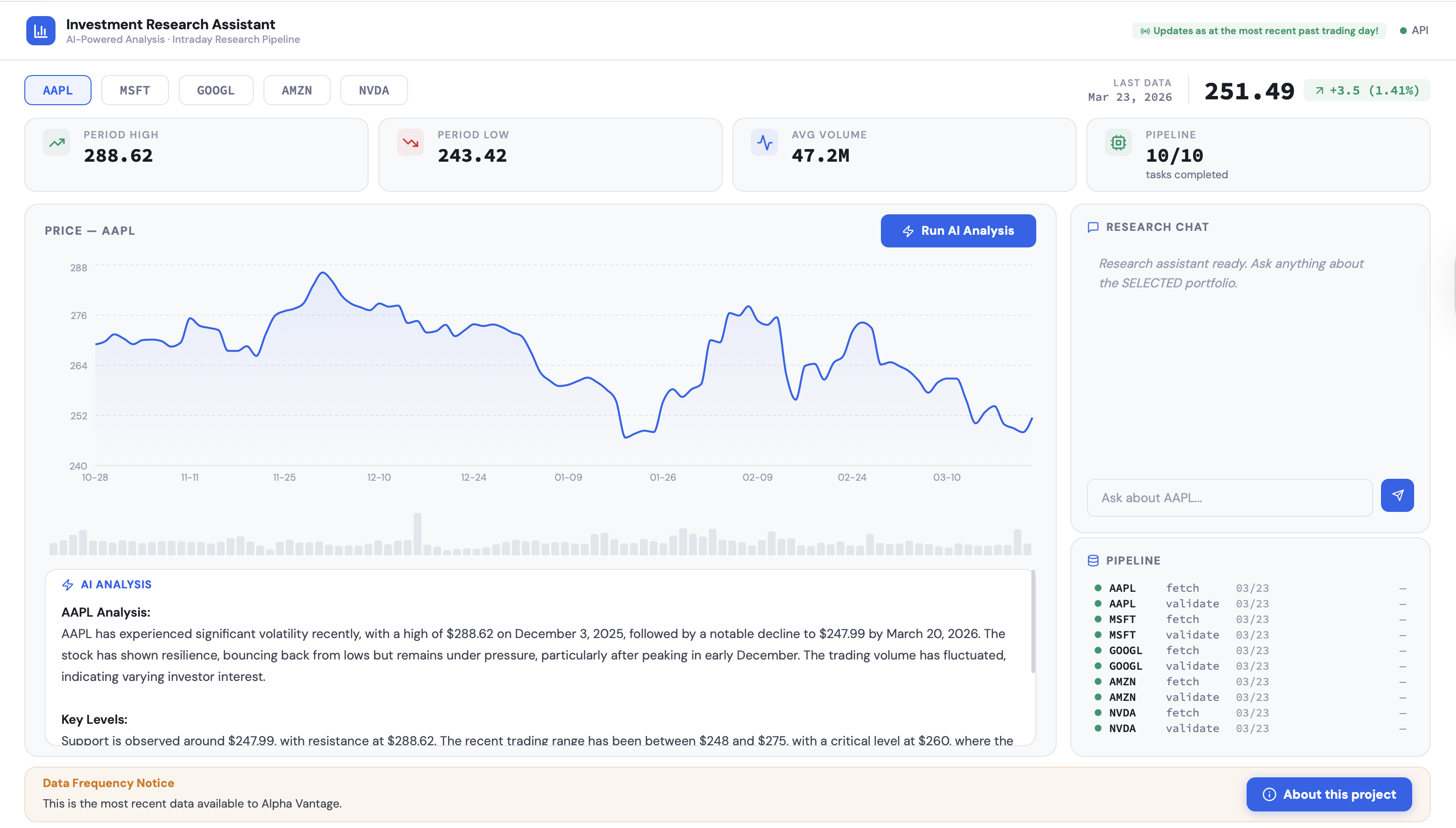The height and width of the screenshot is (828, 1456).
Task: Select the GOOGL ticker tab
Action: [215, 91]
